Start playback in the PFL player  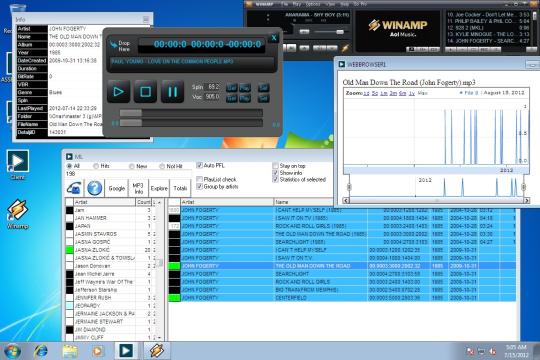tap(118, 92)
